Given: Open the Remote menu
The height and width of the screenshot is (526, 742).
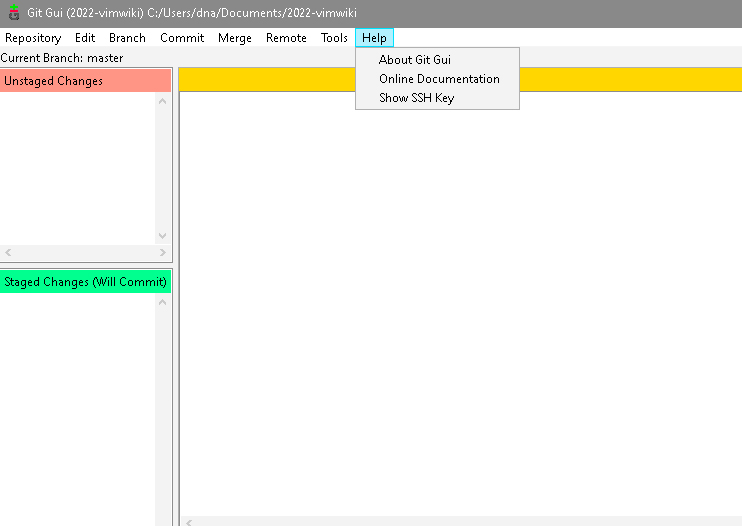Looking at the screenshot, I should 286,38.
